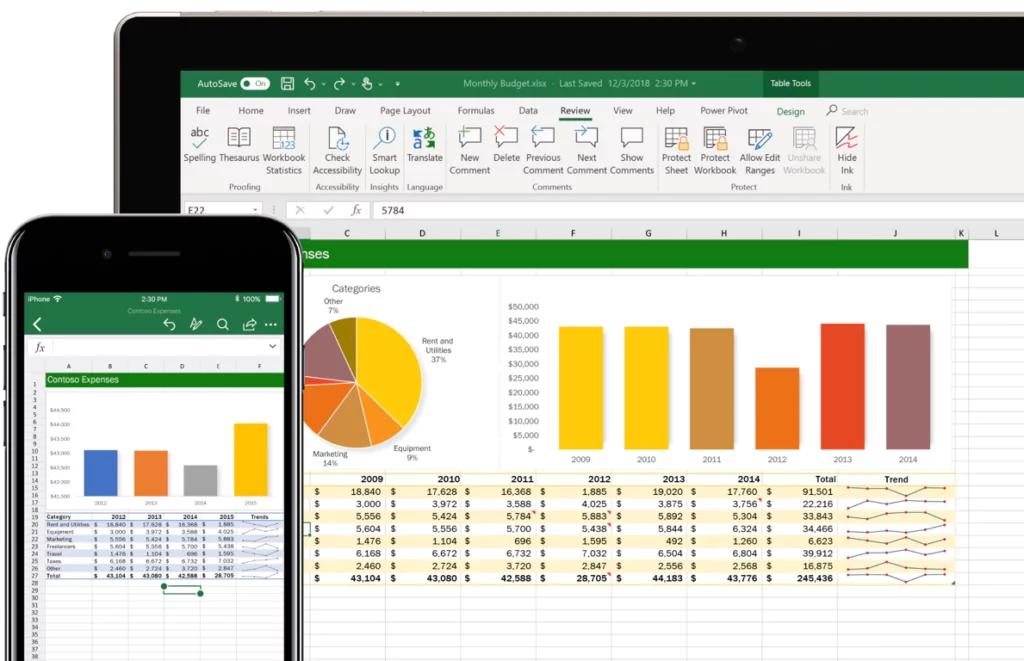This screenshot has width=1024, height=661.
Task: Tap the Contoso Expenses header on iPhone
Action: pyautogui.click(x=165, y=379)
